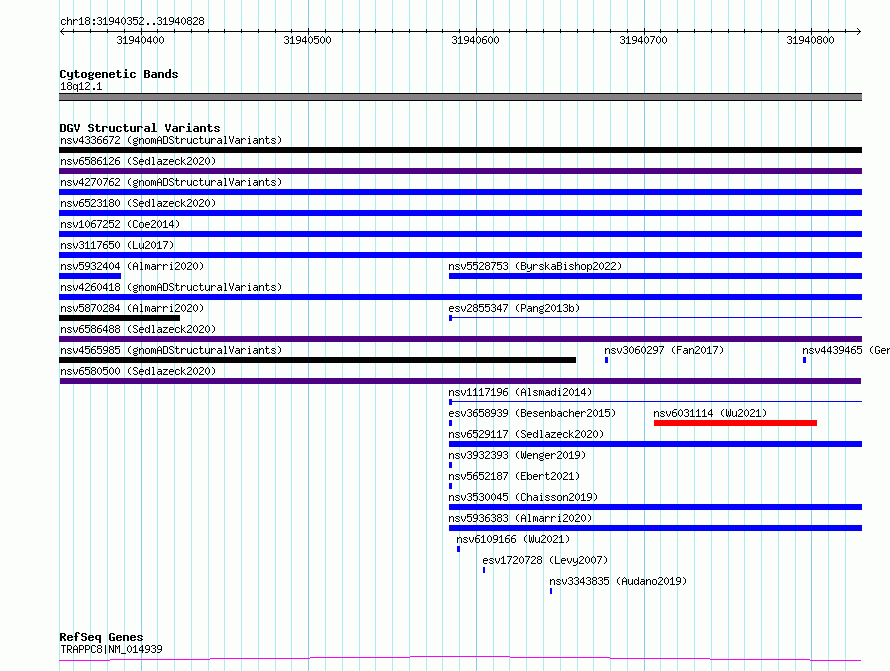This screenshot has height=671, width=890.
Task: Open nsv6580500 (Sedlazeck2020) variant label
Action: pos(138,371)
